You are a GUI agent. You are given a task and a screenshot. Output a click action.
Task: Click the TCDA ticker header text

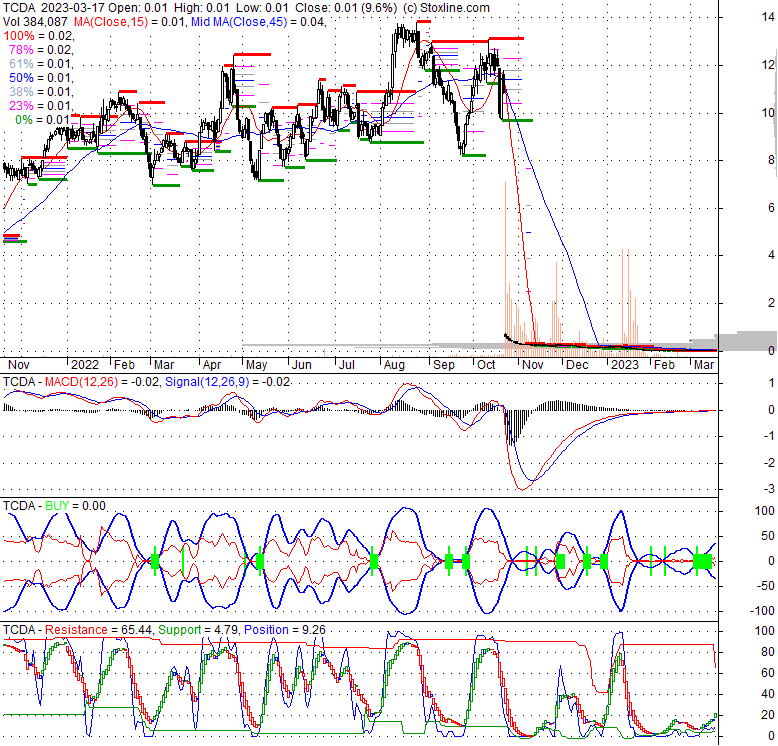tap(19, 8)
